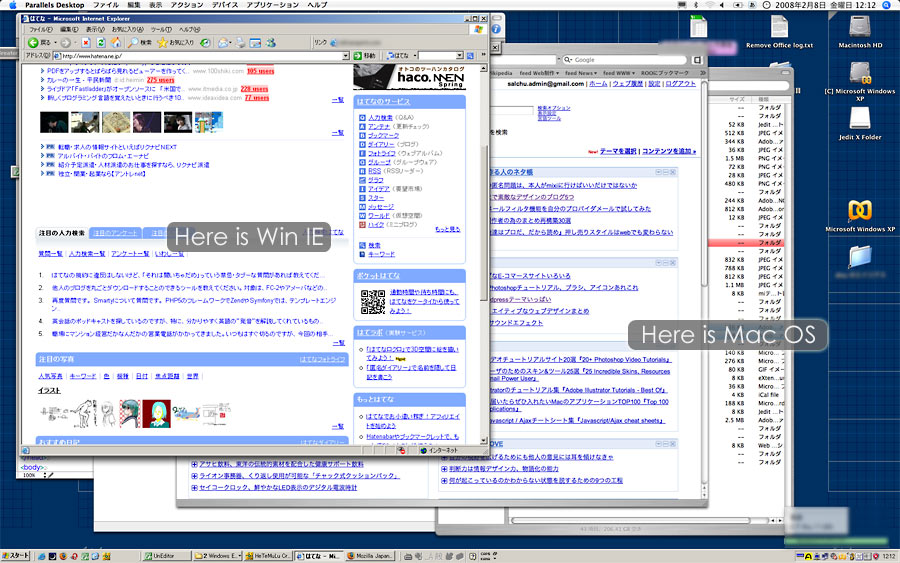900x563 pixels.
Task: Refresh the page in Internet Explorer
Action: [x=101, y=42]
